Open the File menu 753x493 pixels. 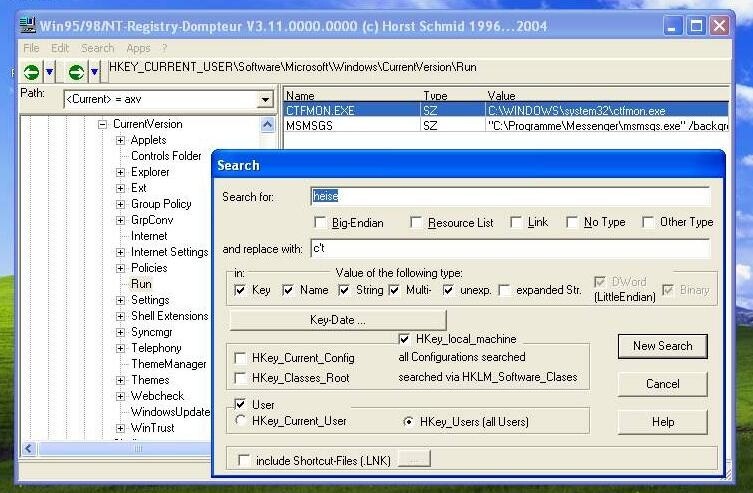click(31, 48)
